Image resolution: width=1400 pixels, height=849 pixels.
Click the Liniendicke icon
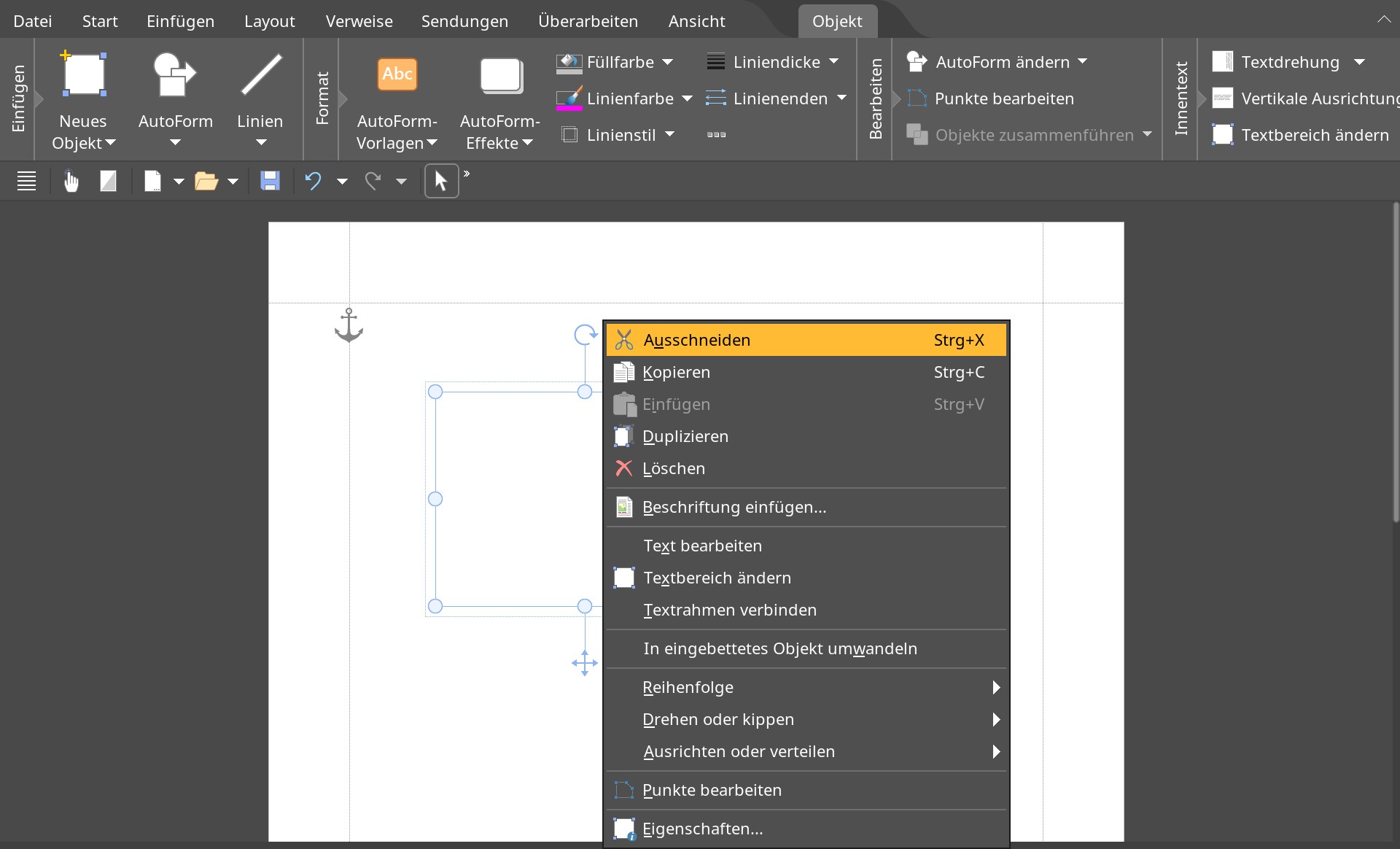point(716,62)
